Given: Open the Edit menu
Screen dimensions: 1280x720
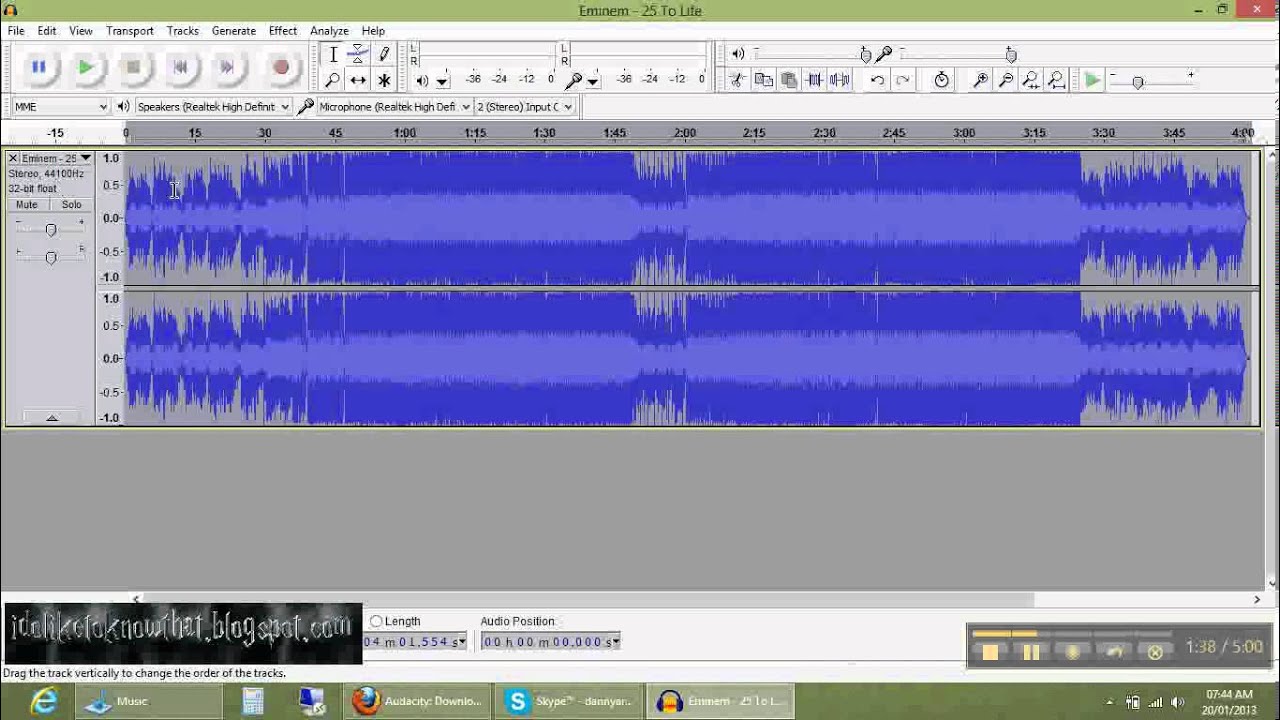Looking at the screenshot, I should coord(47,31).
